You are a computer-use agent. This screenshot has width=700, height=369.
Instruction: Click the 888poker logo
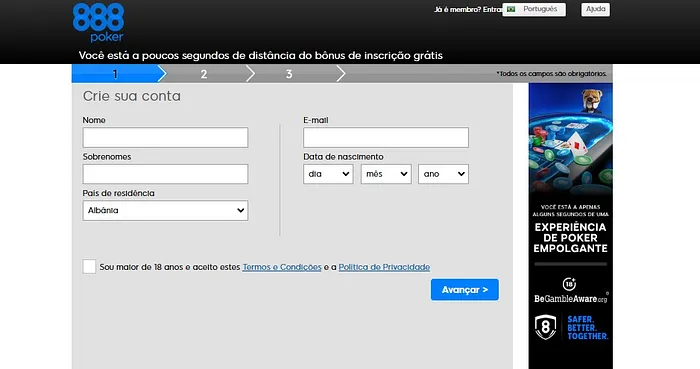pyautogui.click(x=98, y=22)
